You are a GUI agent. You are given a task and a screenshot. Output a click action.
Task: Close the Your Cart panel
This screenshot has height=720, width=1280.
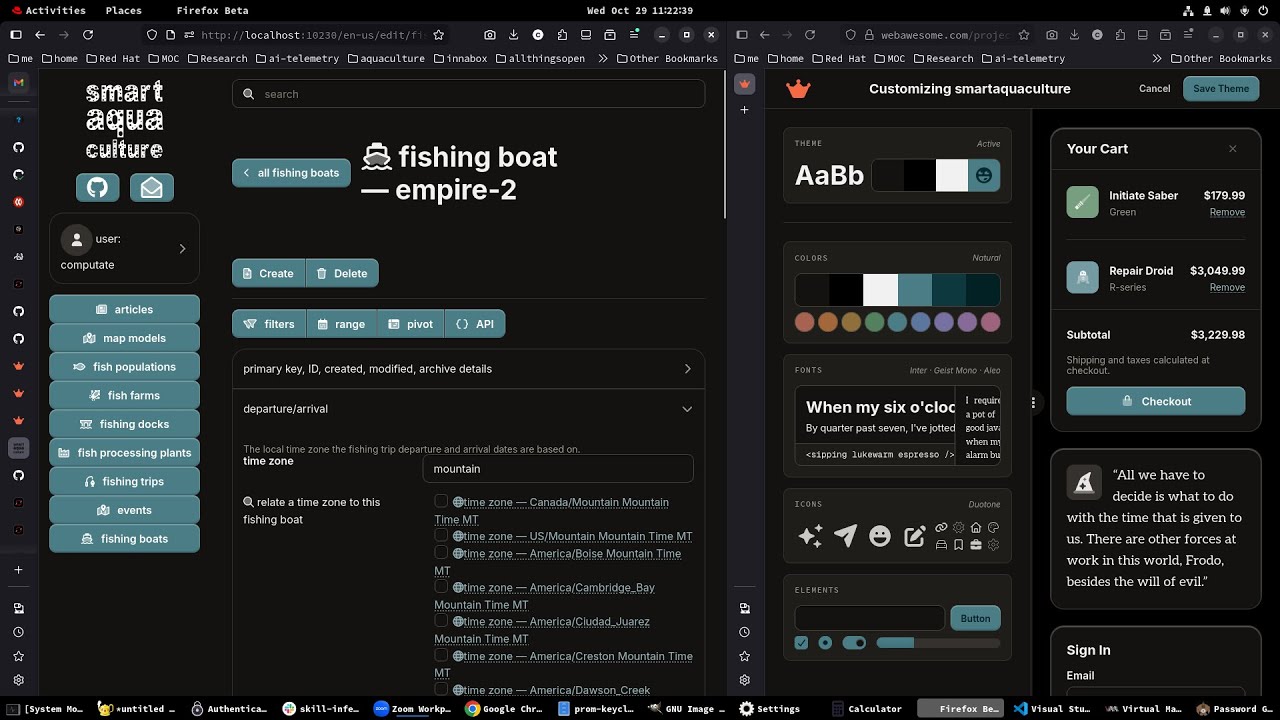tap(1232, 149)
